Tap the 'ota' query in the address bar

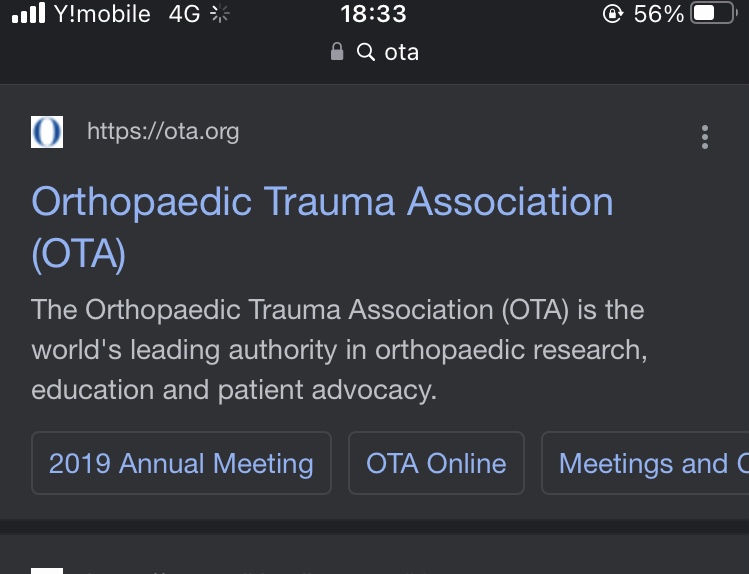tap(401, 52)
